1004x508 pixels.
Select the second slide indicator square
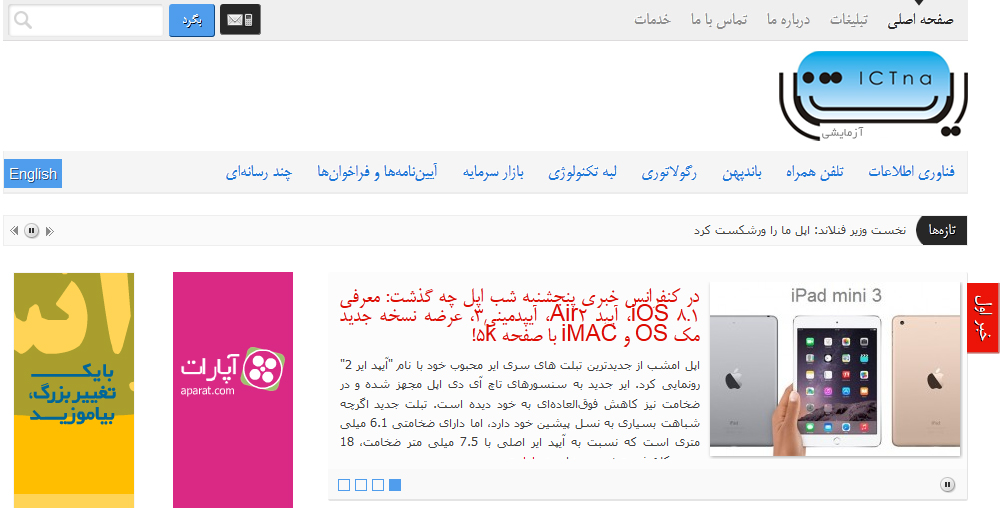pos(361,485)
